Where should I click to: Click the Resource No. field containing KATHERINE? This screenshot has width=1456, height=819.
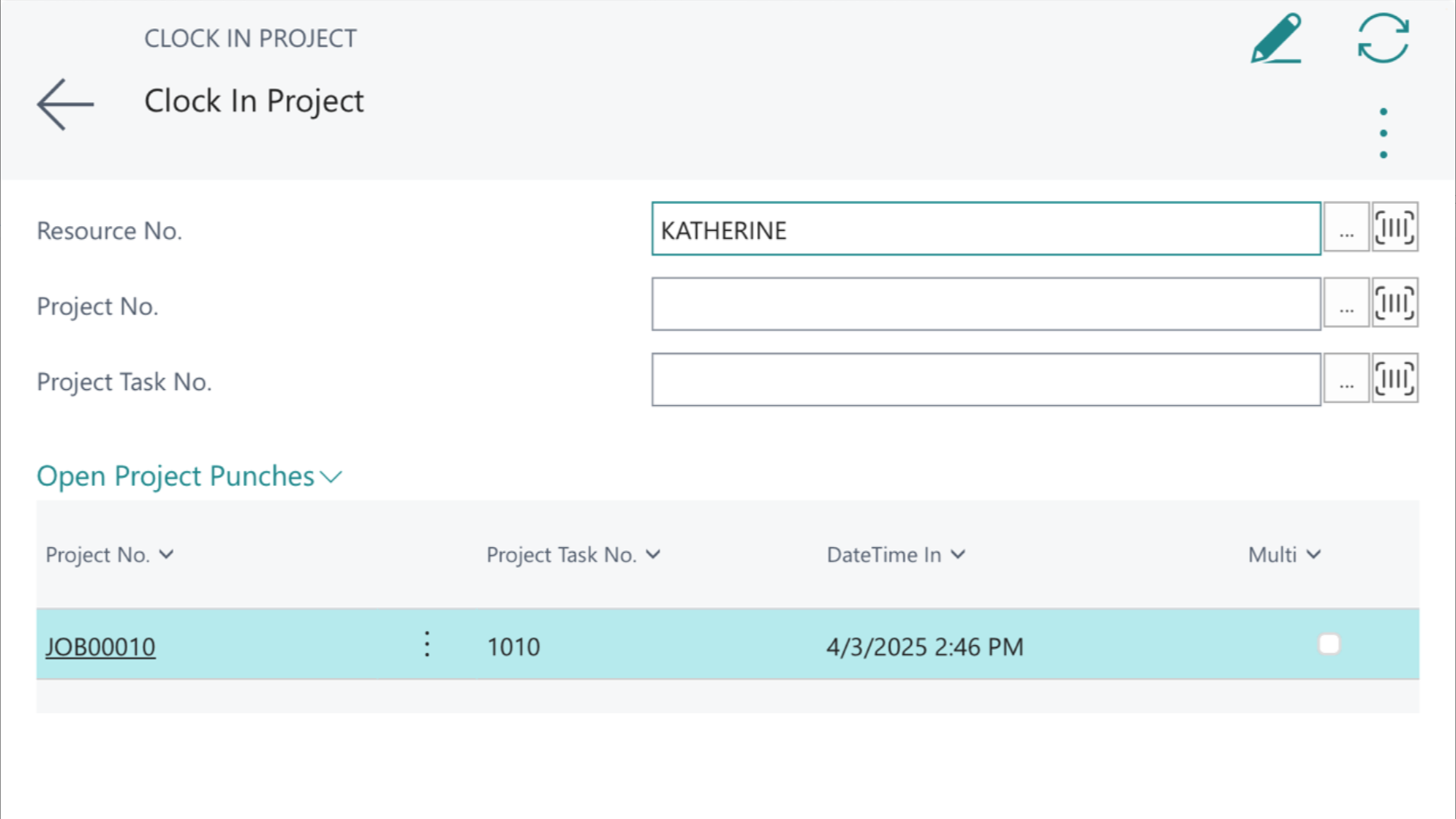tap(985, 229)
